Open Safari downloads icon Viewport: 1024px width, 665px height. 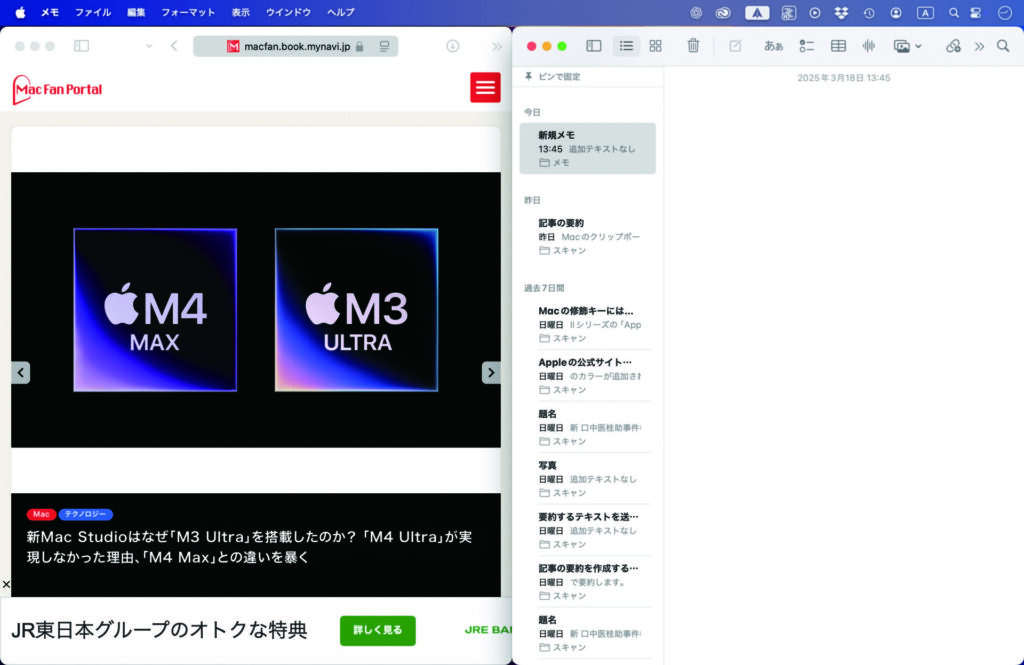452,46
